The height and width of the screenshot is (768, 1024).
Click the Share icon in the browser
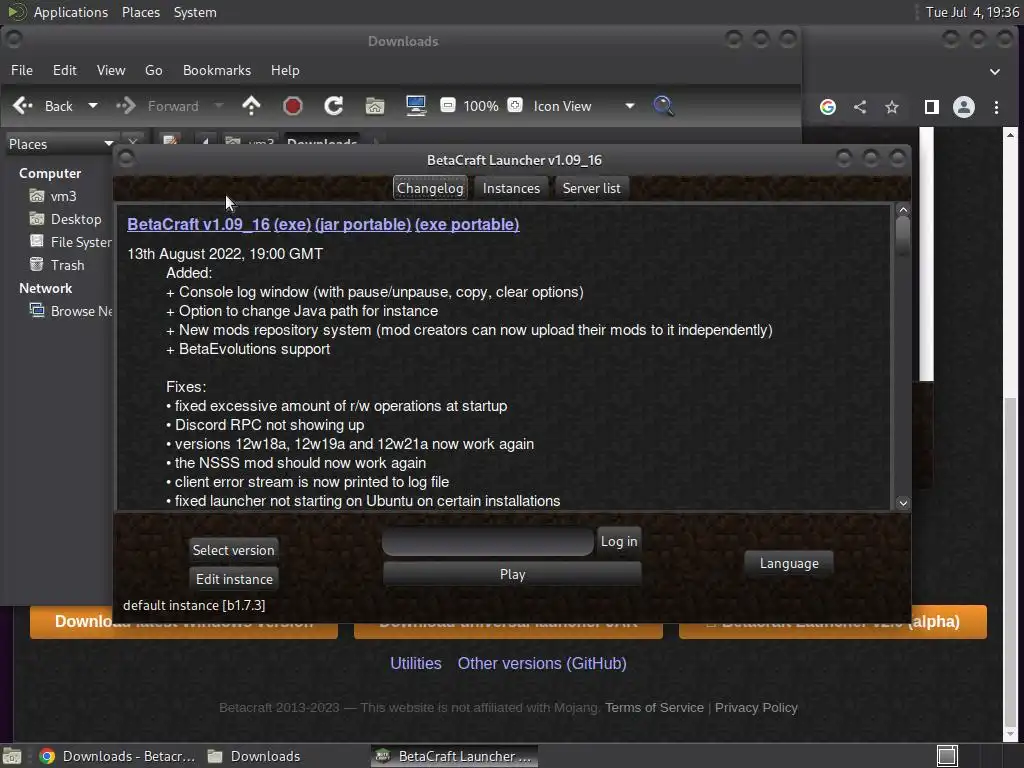860,107
